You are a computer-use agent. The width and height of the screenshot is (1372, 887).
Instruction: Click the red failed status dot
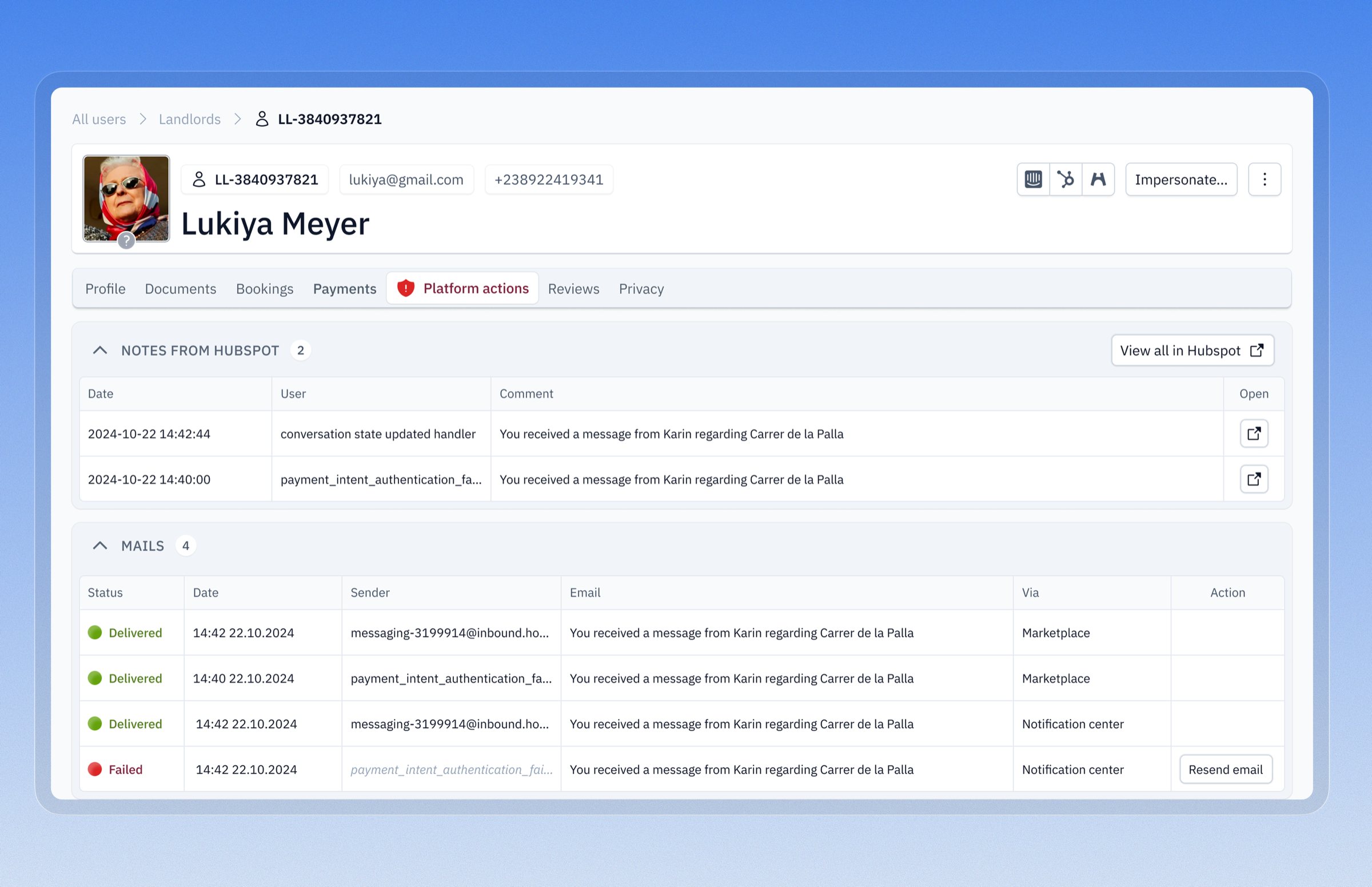pos(95,769)
